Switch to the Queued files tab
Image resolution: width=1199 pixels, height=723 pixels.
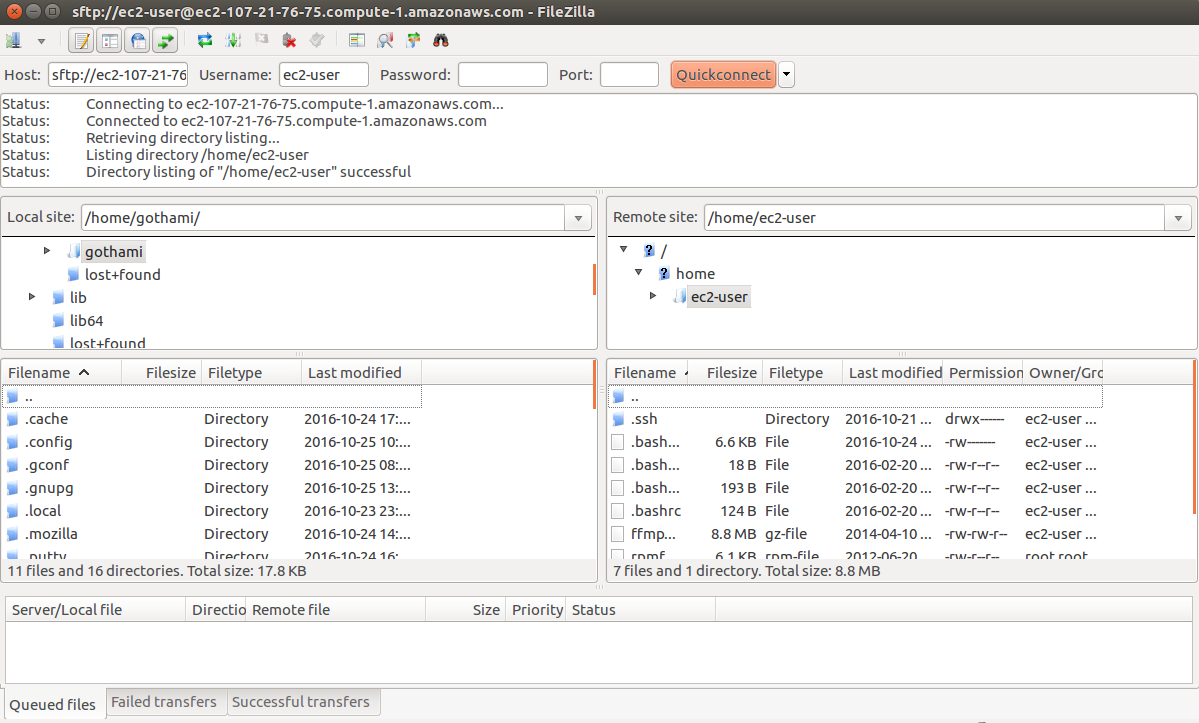pos(53,704)
